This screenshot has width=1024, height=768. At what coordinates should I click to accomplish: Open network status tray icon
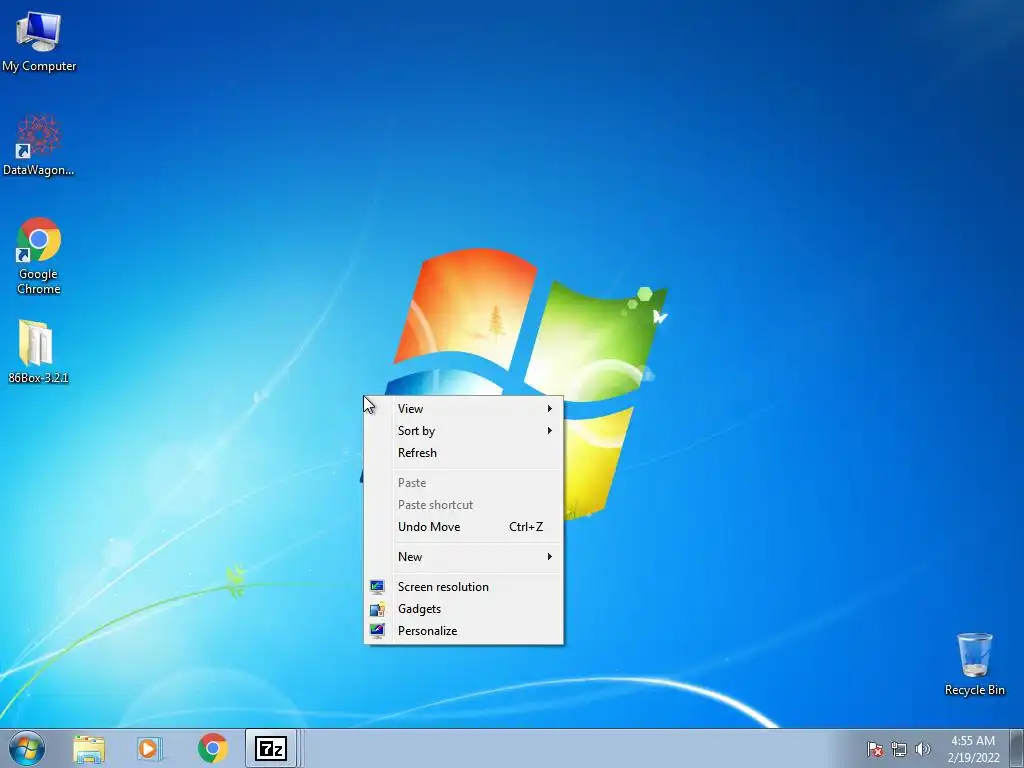[899, 749]
